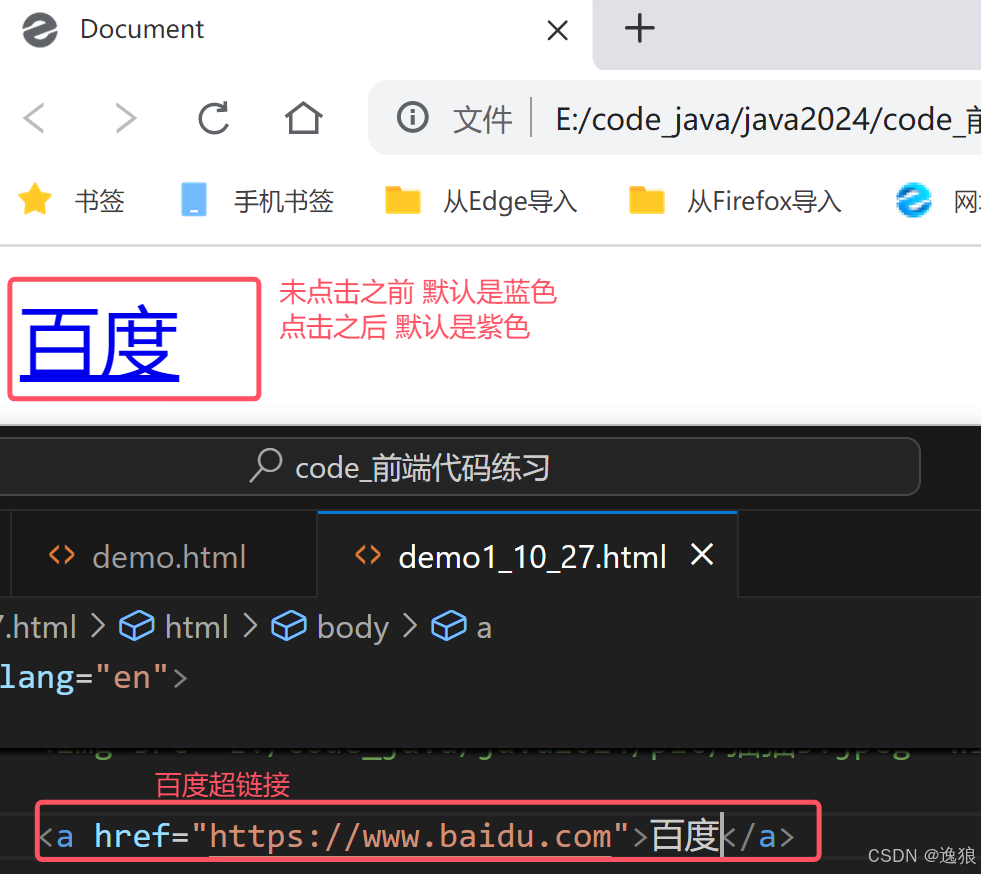The width and height of the screenshot is (981, 874).
Task: Click html breadcrumb item
Action: tap(173, 627)
